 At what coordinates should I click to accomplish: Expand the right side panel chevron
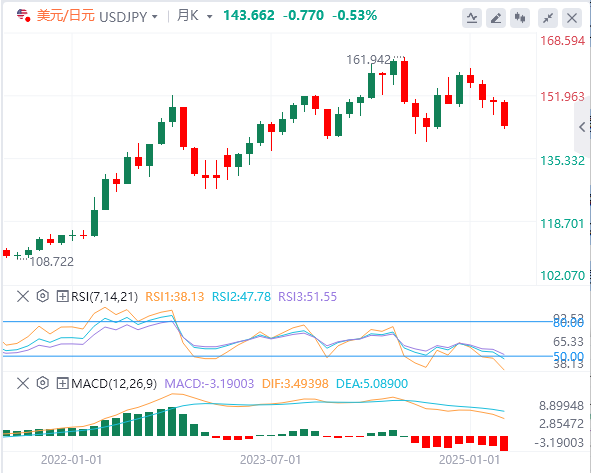pyautogui.click(x=583, y=127)
